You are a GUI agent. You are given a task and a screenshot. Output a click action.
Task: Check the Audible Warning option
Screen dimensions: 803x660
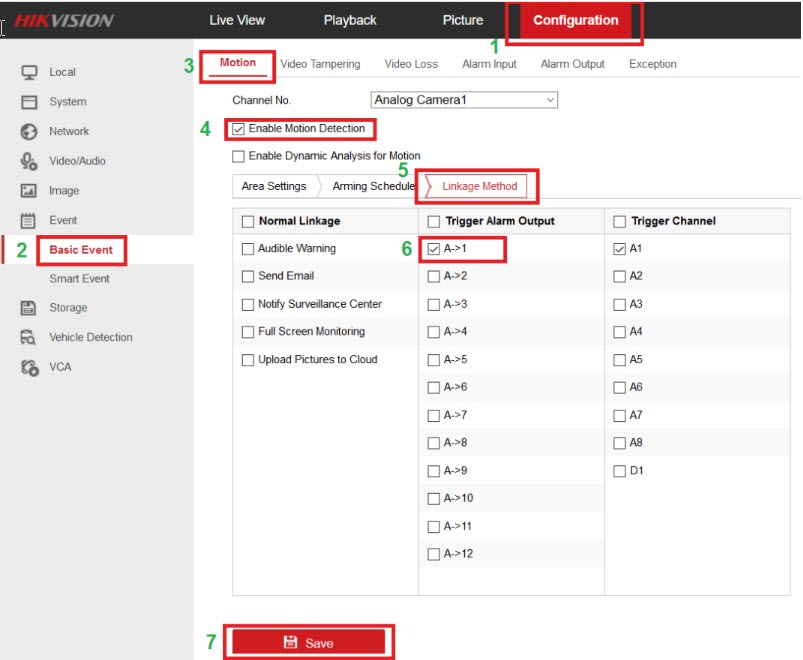[x=248, y=249]
